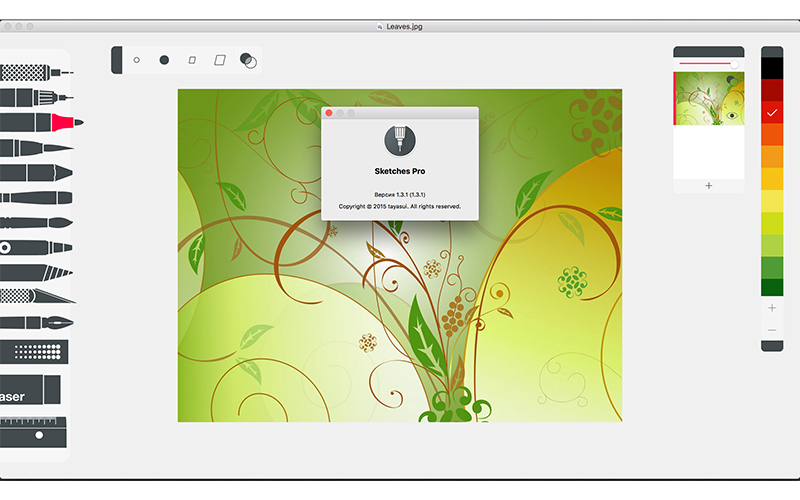Click the Leaves.jpg file icon in title bar
Viewport: 800px width, 500px height.
click(x=380, y=27)
